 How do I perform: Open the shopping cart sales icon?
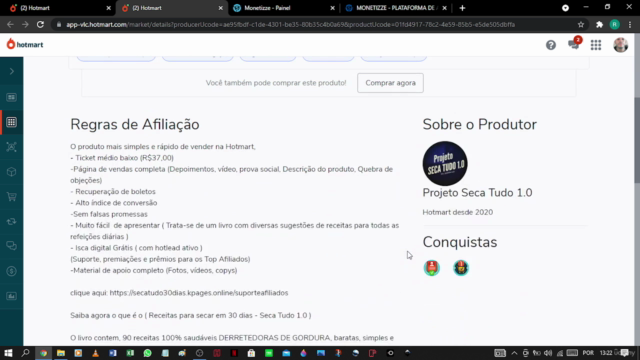(x=11, y=197)
